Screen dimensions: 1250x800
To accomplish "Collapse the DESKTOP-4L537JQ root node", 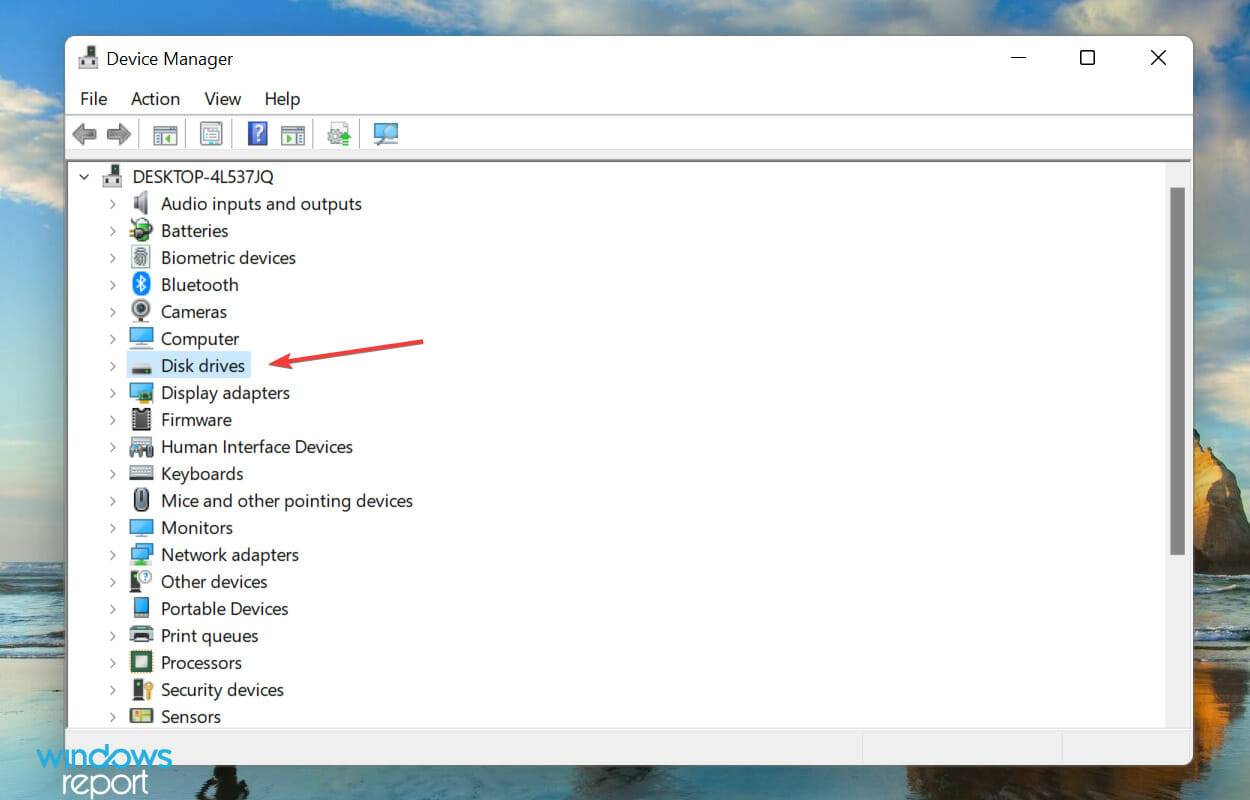I will click(x=84, y=176).
